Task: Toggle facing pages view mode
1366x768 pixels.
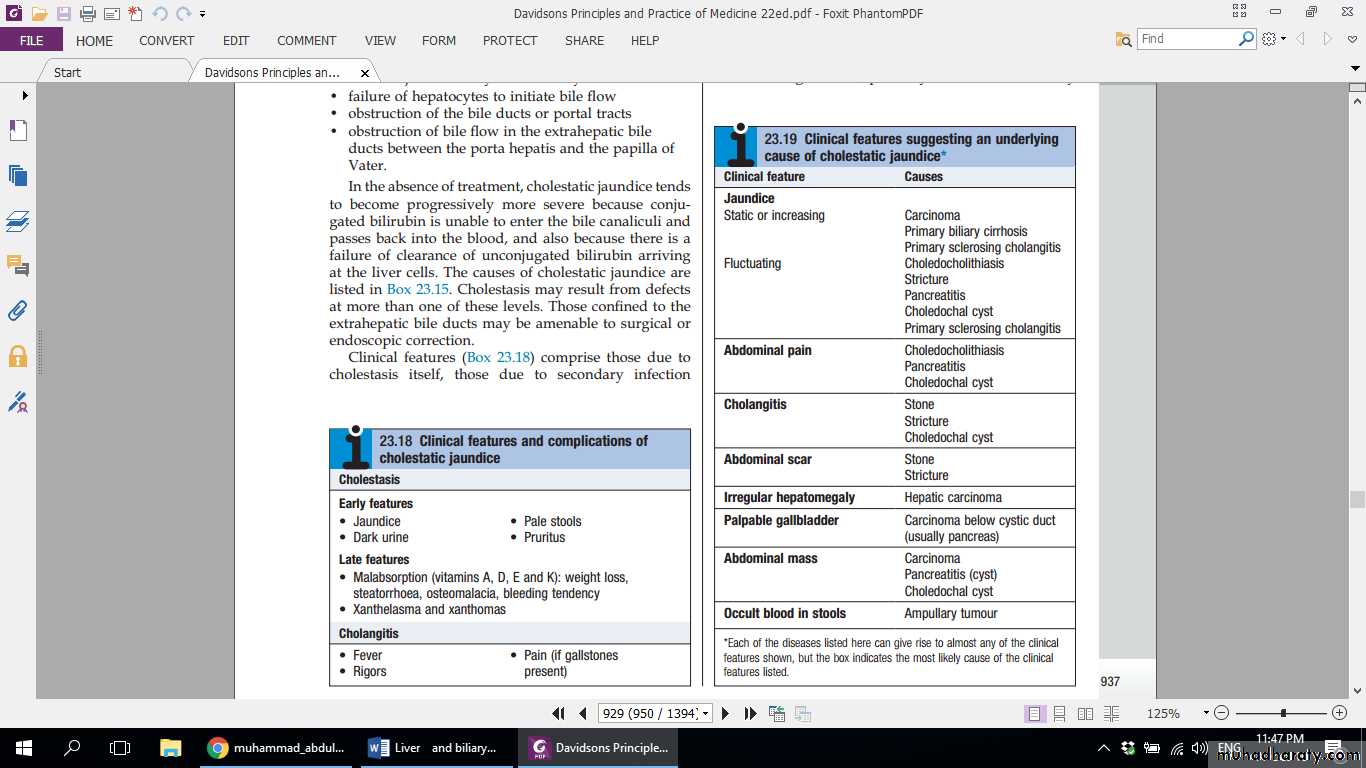Action: point(1085,713)
